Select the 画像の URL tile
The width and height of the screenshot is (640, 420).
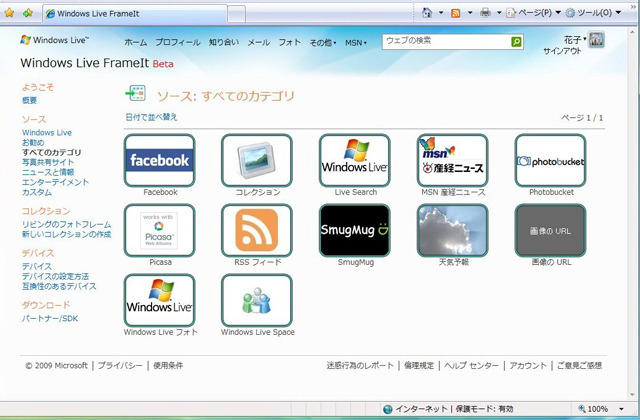tap(551, 231)
